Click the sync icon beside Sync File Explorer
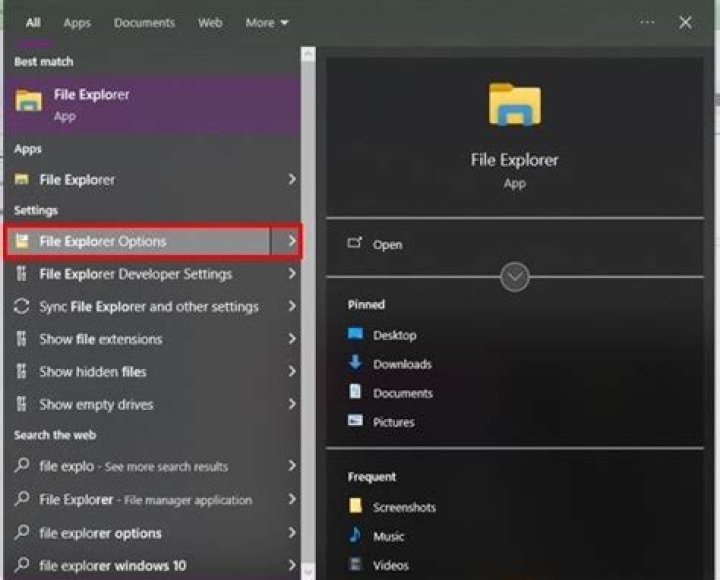This screenshot has height=580, width=720. pyautogui.click(x=22, y=306)
